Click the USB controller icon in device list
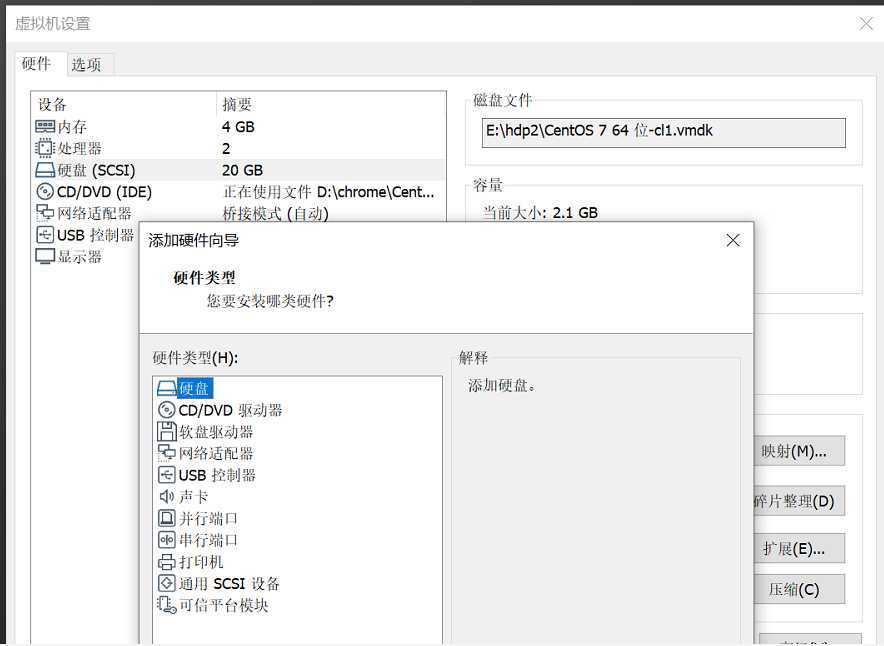Viewport: 884px width, 646px height. [x=45, y=234]
